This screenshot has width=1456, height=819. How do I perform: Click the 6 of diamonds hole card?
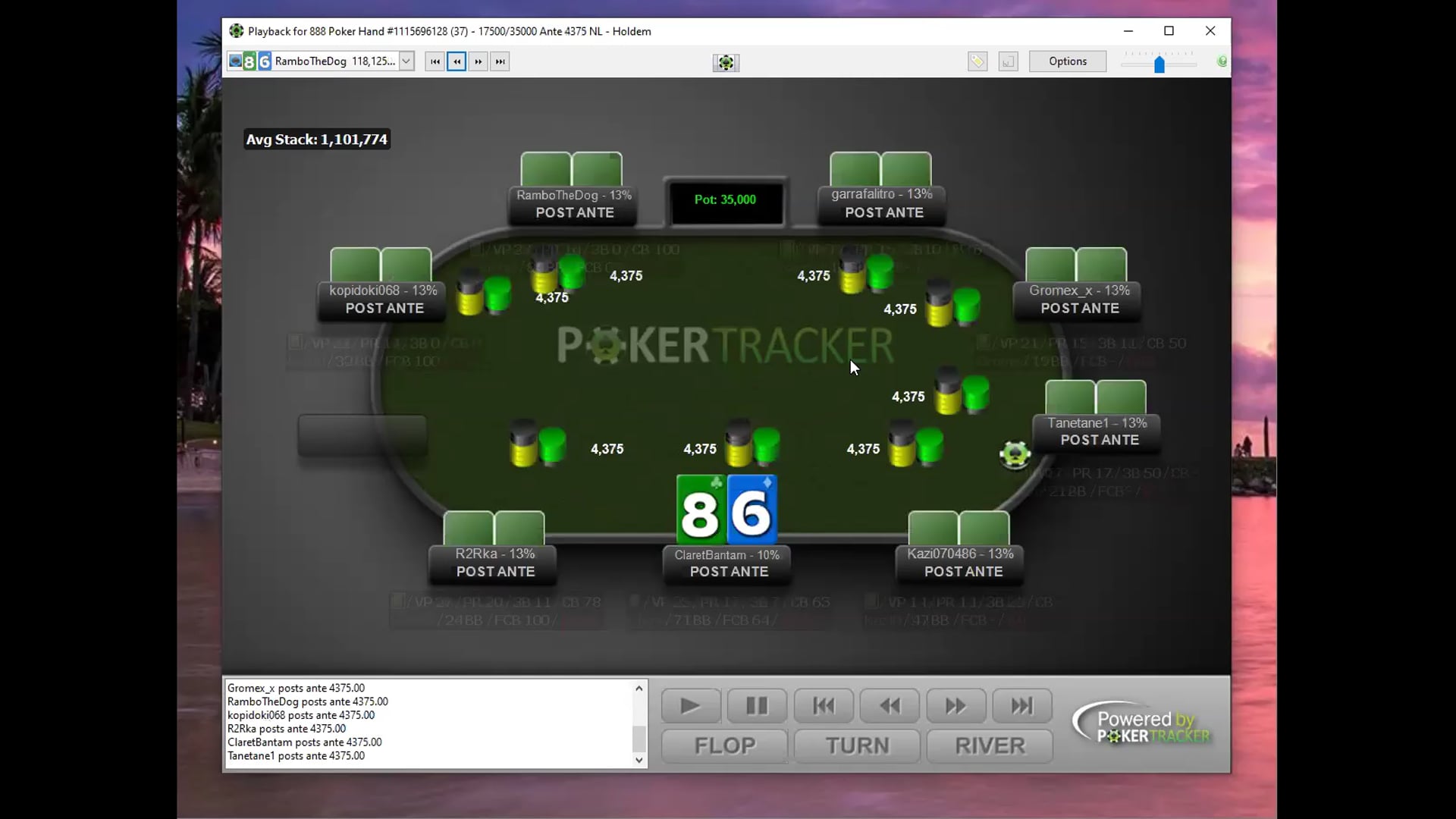[752, 510]
